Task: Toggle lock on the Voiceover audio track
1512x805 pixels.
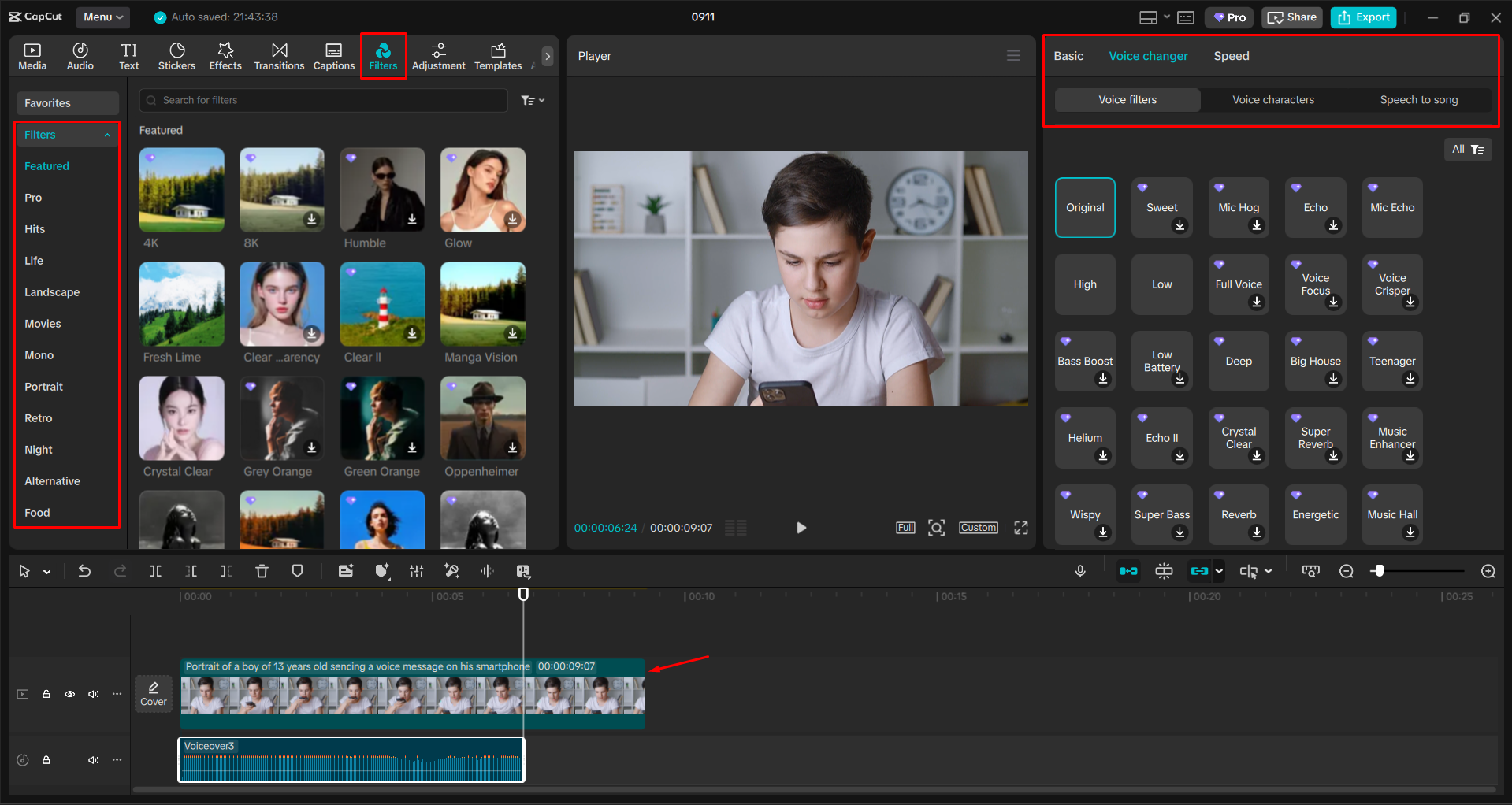Action: 46,760
